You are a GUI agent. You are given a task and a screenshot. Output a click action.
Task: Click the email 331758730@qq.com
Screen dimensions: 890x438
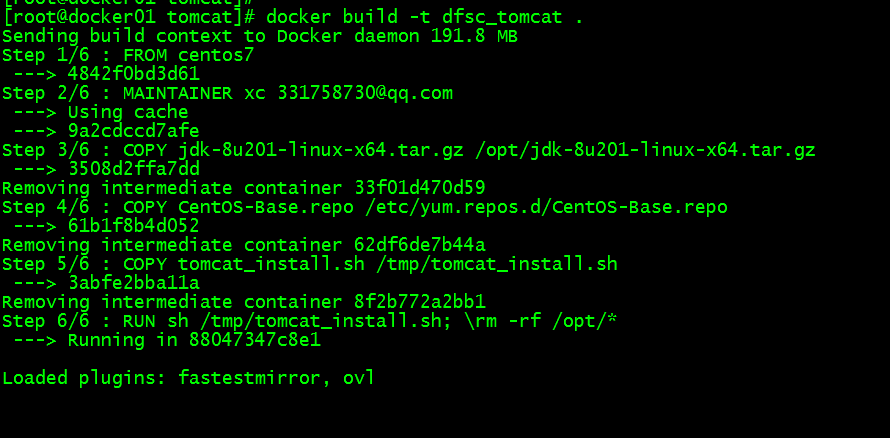tap(365, 93)
